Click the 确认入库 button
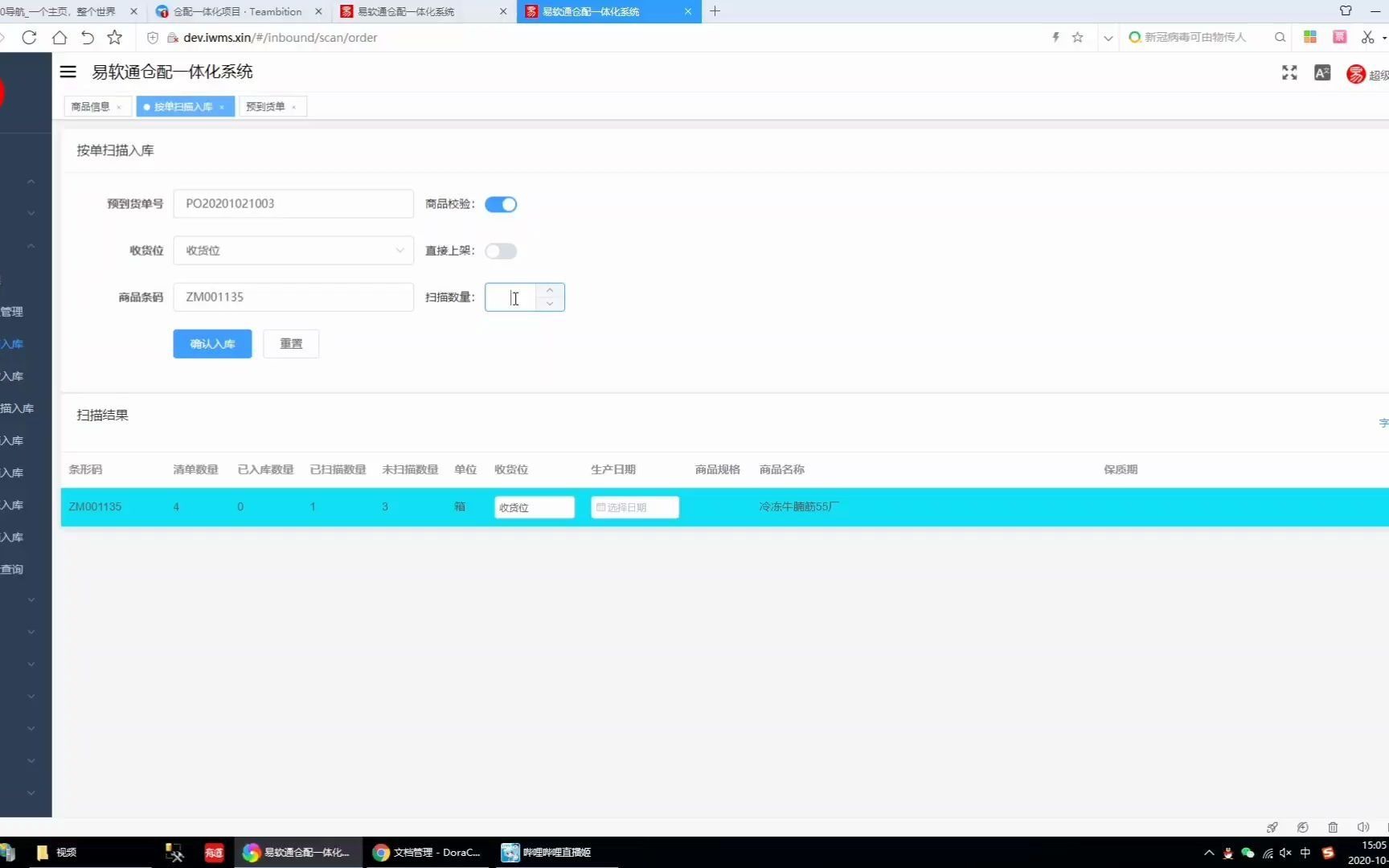The image size is (1389, 868). [212, 344]
